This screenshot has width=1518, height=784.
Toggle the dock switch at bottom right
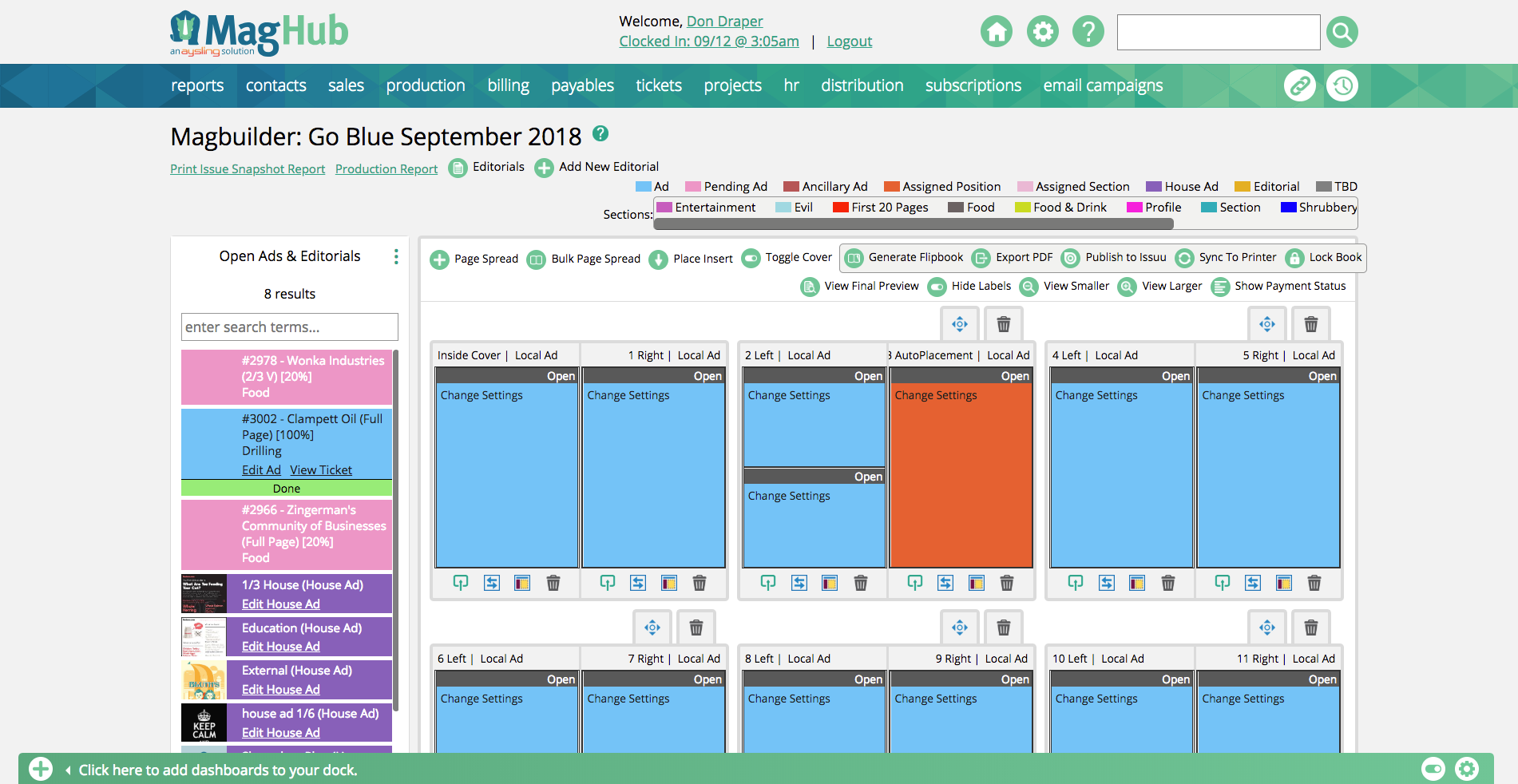[x=1433, y=770]
